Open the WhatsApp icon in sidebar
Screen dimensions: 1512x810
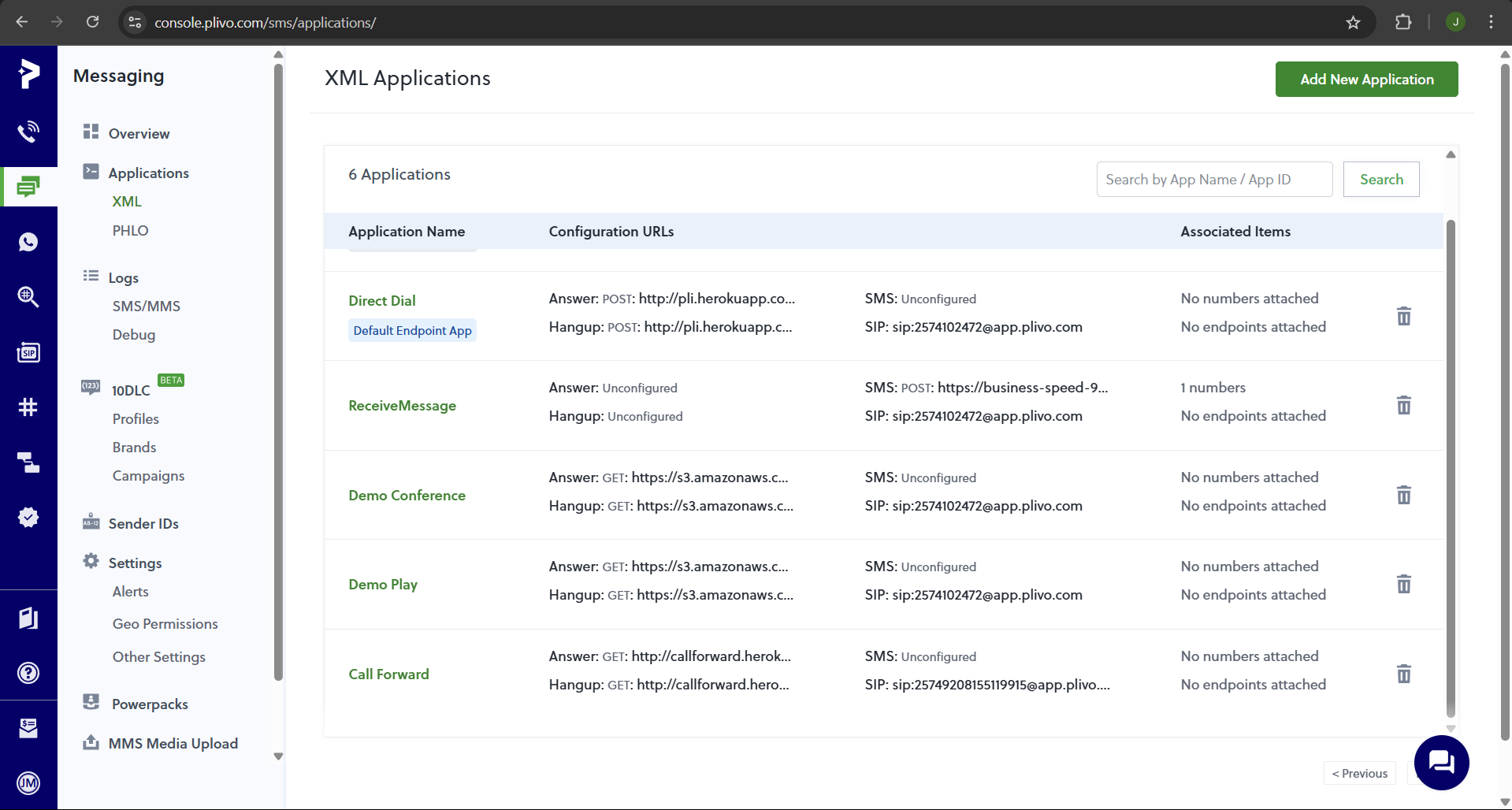tap(28, 242)
